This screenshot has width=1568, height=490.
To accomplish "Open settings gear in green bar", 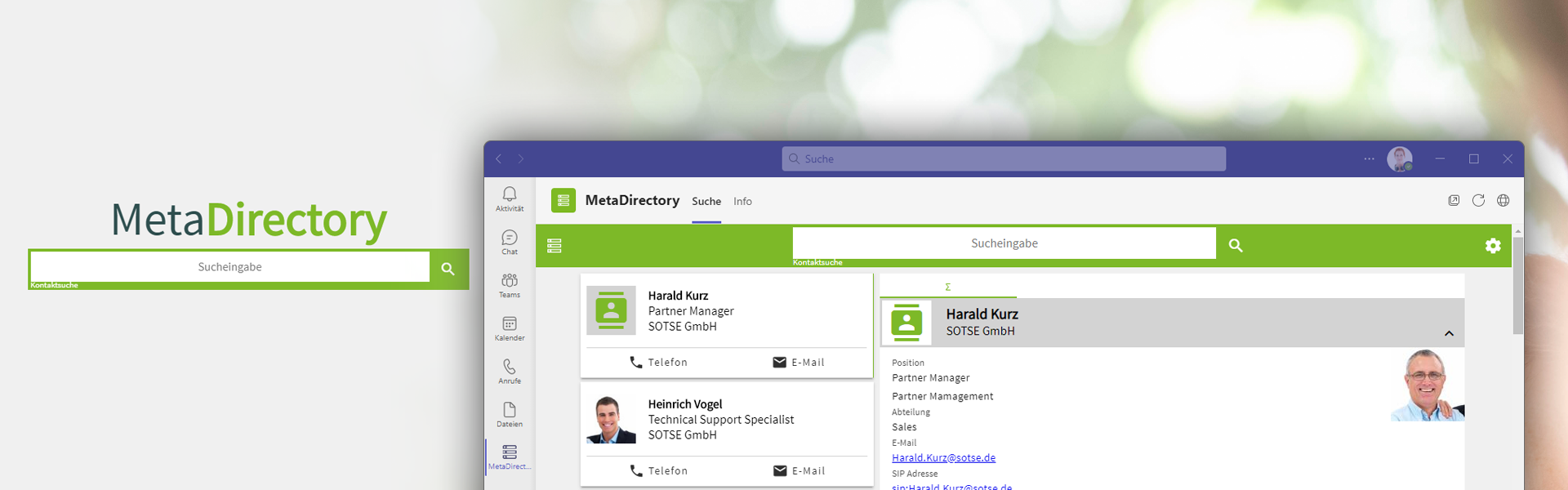I will [1493, 246].
